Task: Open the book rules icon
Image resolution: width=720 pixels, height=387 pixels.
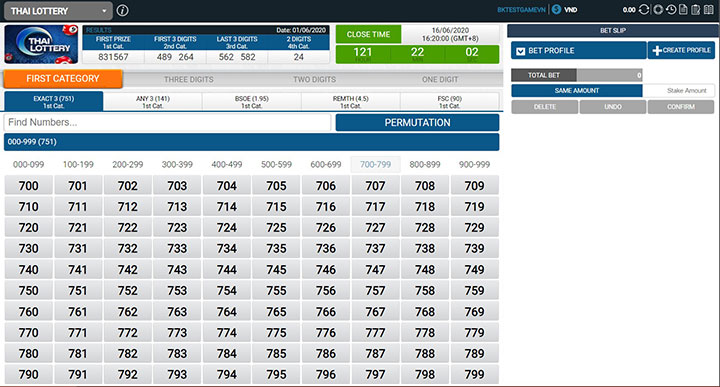Action: pos(709,10)
